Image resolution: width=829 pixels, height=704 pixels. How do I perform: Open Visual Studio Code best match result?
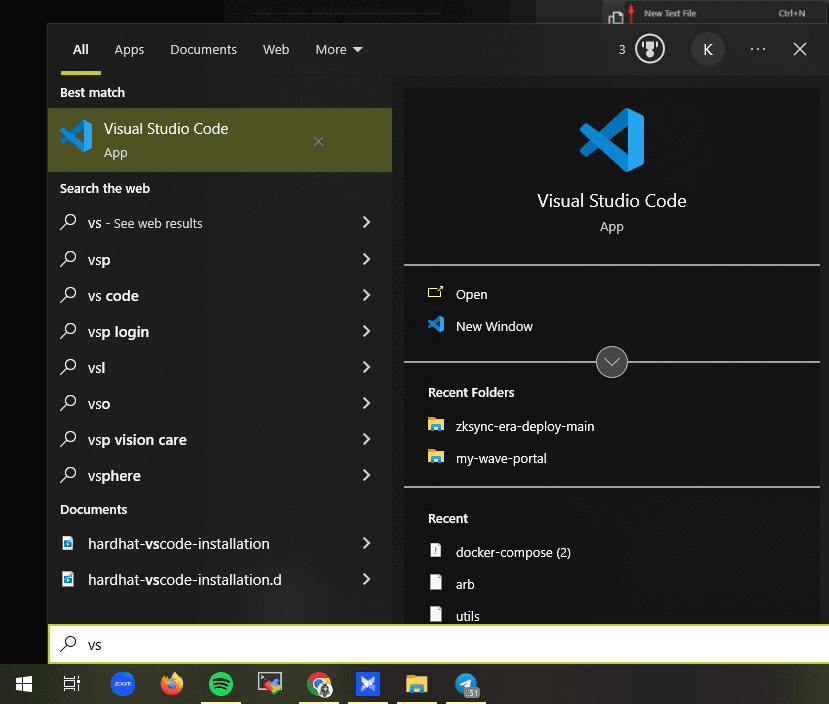pos(219,140)
